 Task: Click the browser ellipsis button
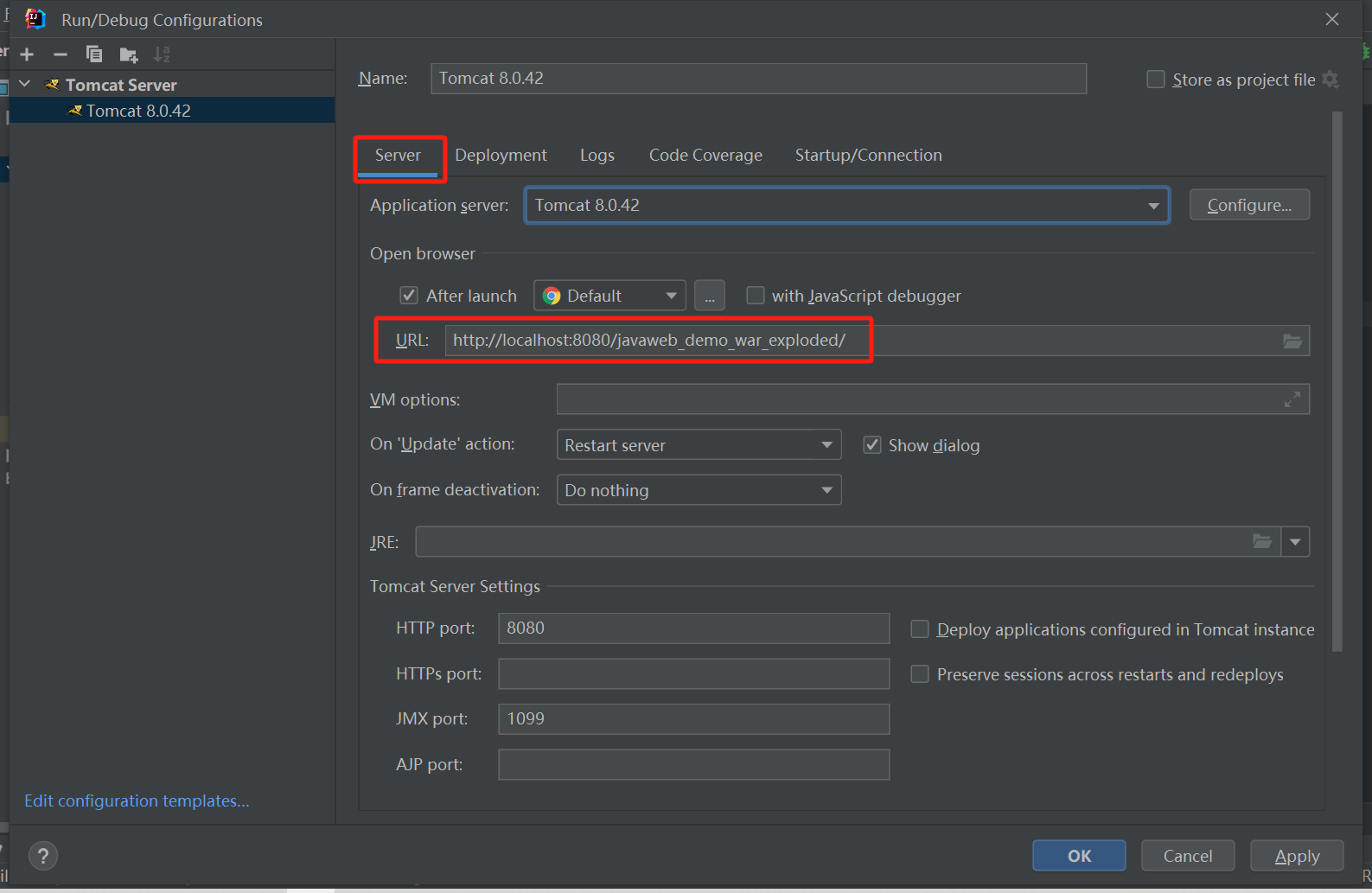(x=710, y=296)
